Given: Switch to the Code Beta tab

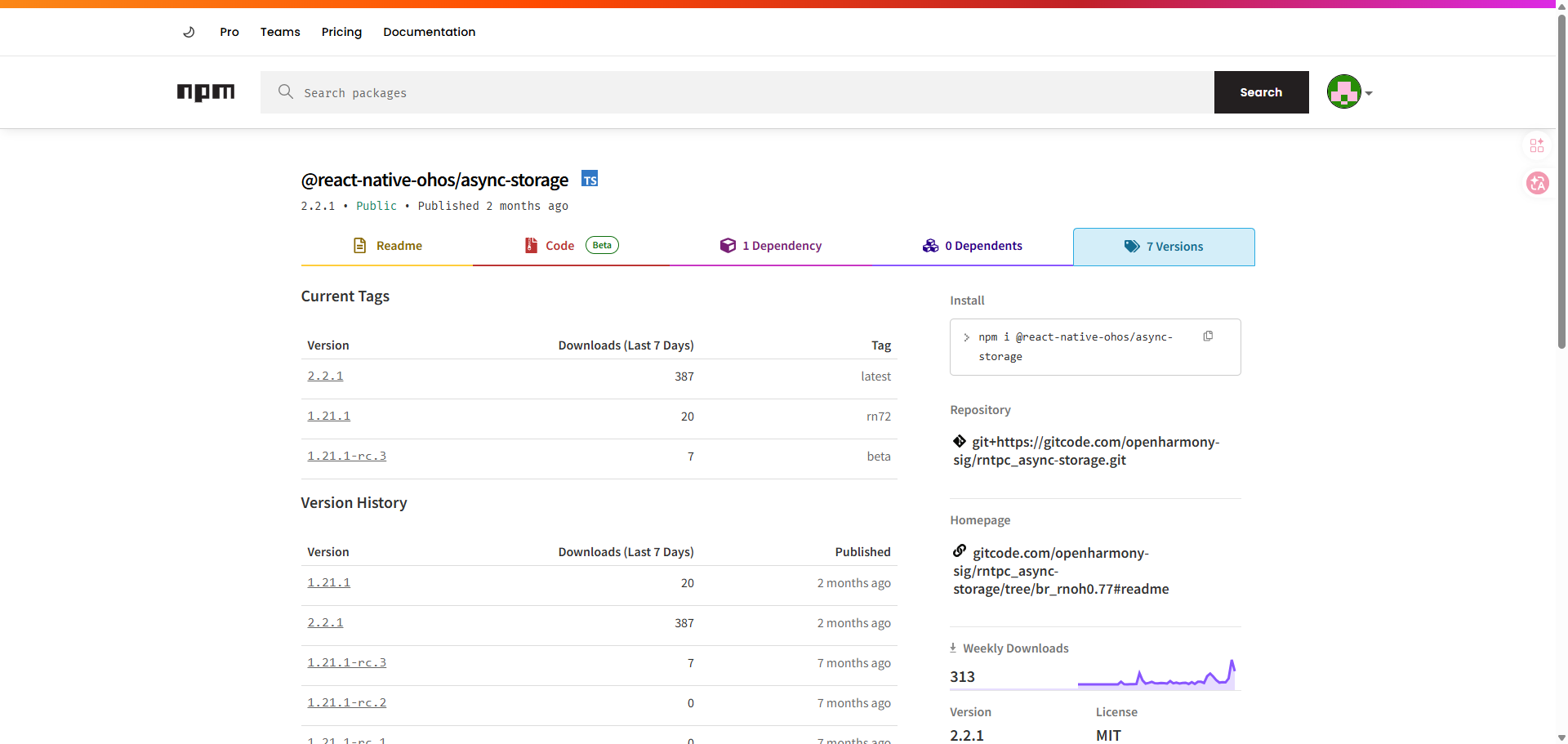Looking at the screenshot, I should pyautogui.click(x=571, y=246).
